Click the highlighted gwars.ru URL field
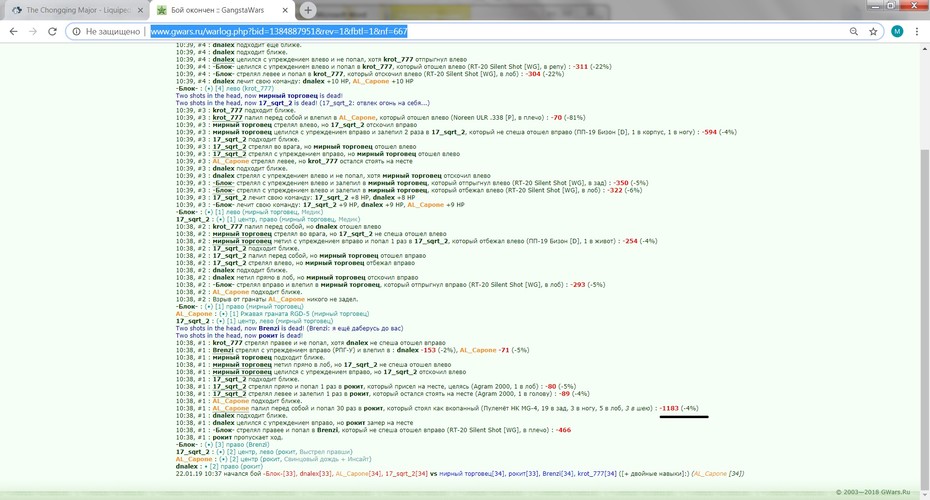The height and width of the screenshot is (500, 930). pyautogui.click(x=279, y=31)
